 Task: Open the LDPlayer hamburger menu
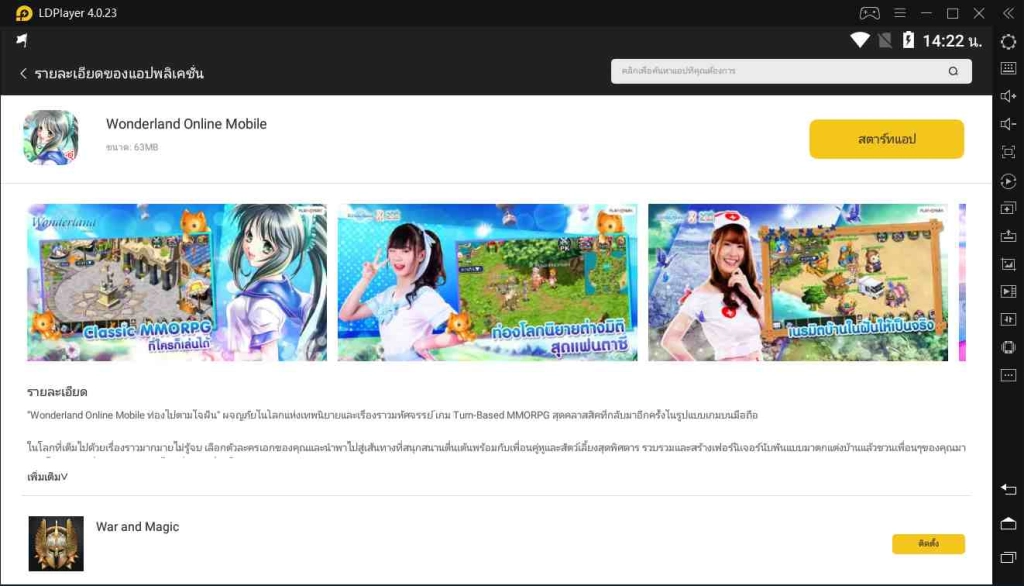point(899,13)
